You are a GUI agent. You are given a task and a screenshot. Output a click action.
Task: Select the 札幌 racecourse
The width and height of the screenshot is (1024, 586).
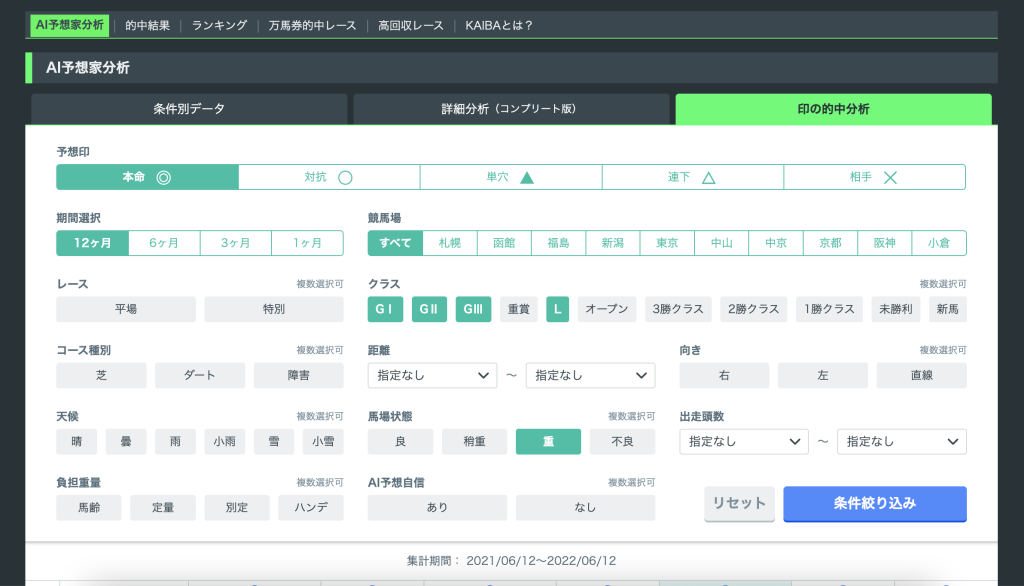(x=450, y=243)
